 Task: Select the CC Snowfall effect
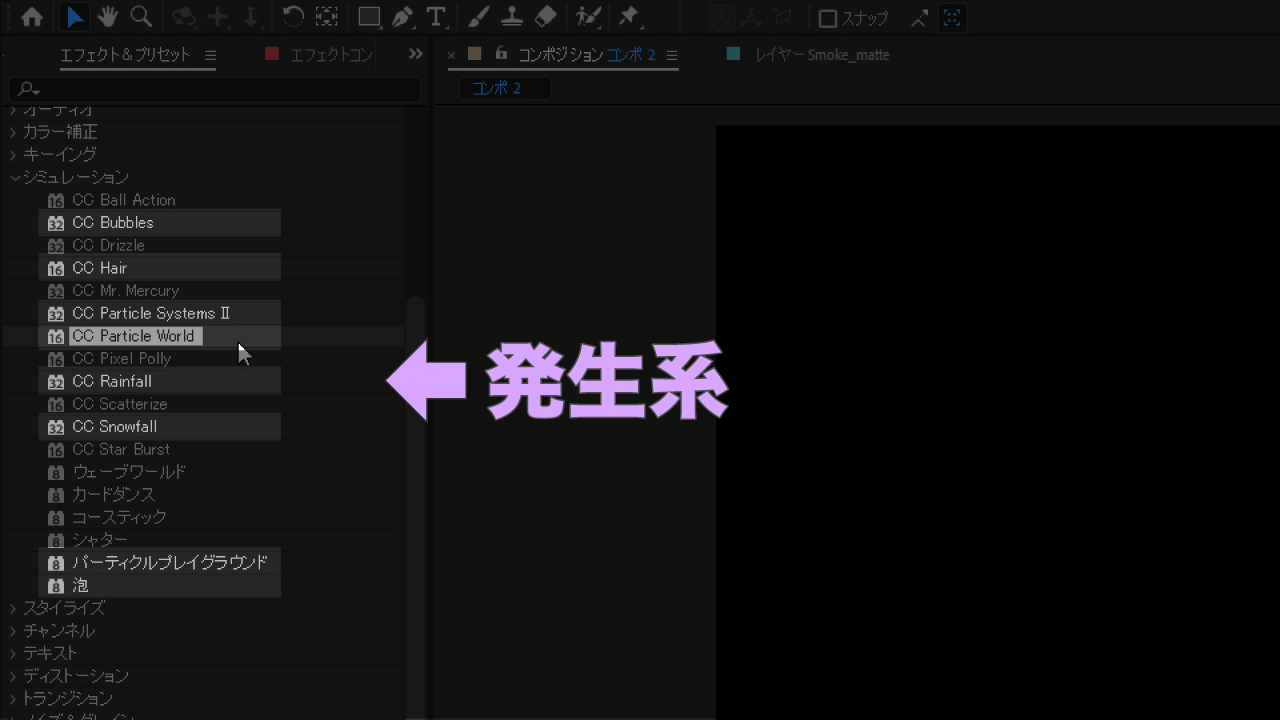(x=114, y=427)
